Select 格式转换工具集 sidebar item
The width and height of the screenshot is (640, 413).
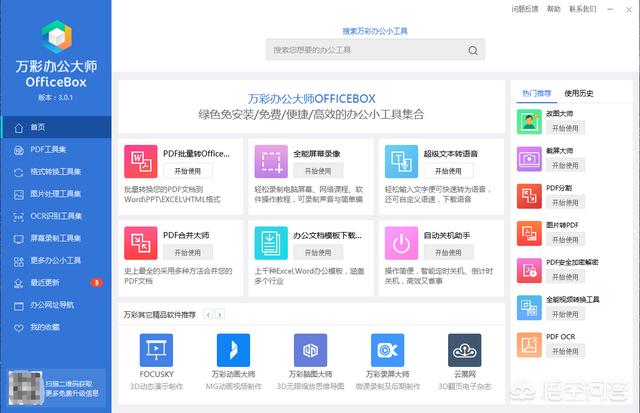click(56, 172)
